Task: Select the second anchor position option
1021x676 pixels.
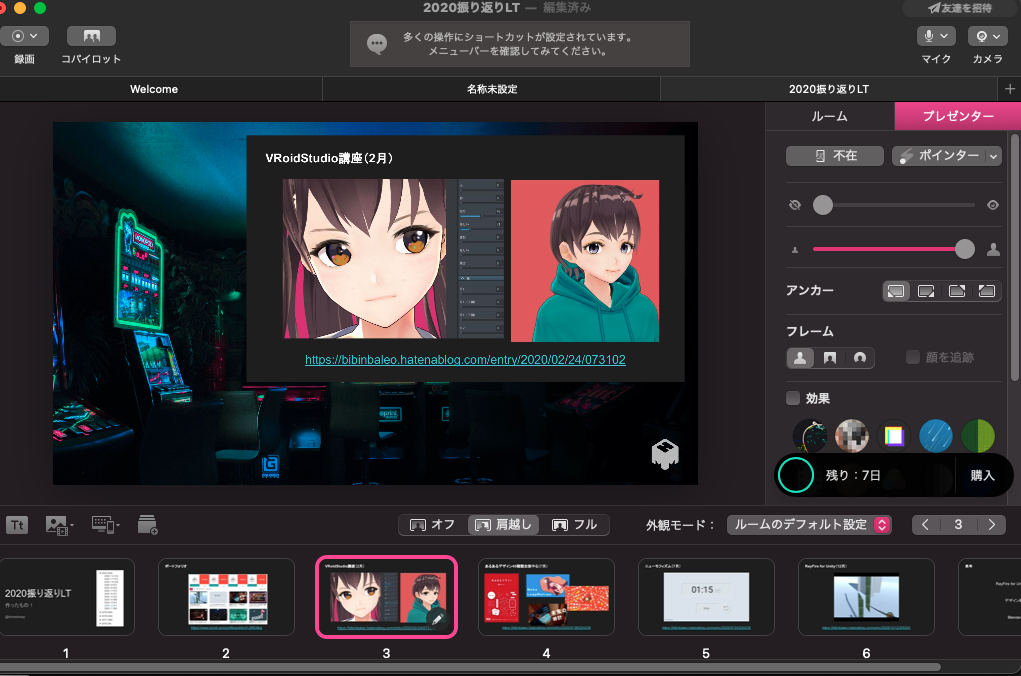Action: pyautogui.click(x=926, y=291)
